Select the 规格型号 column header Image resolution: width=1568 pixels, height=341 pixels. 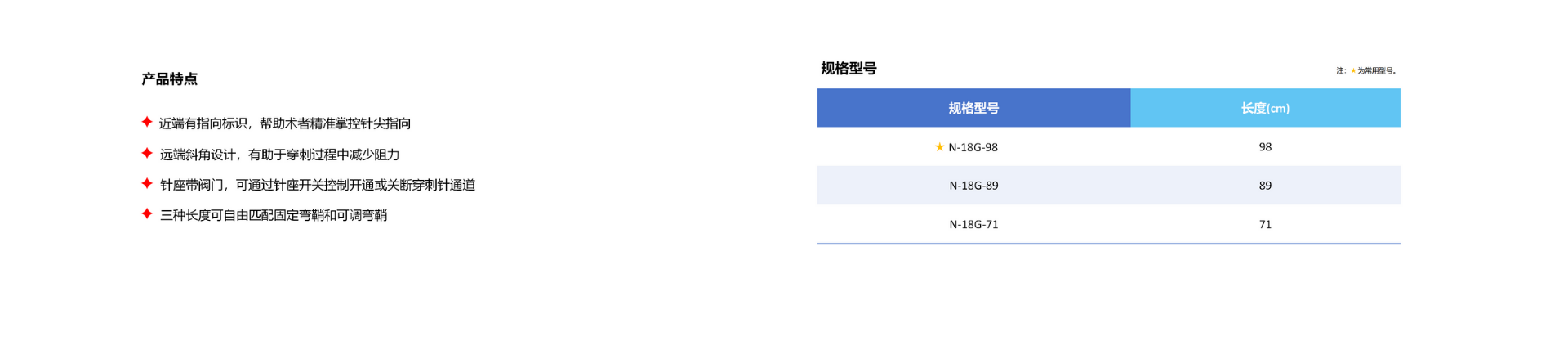(973, 108)
